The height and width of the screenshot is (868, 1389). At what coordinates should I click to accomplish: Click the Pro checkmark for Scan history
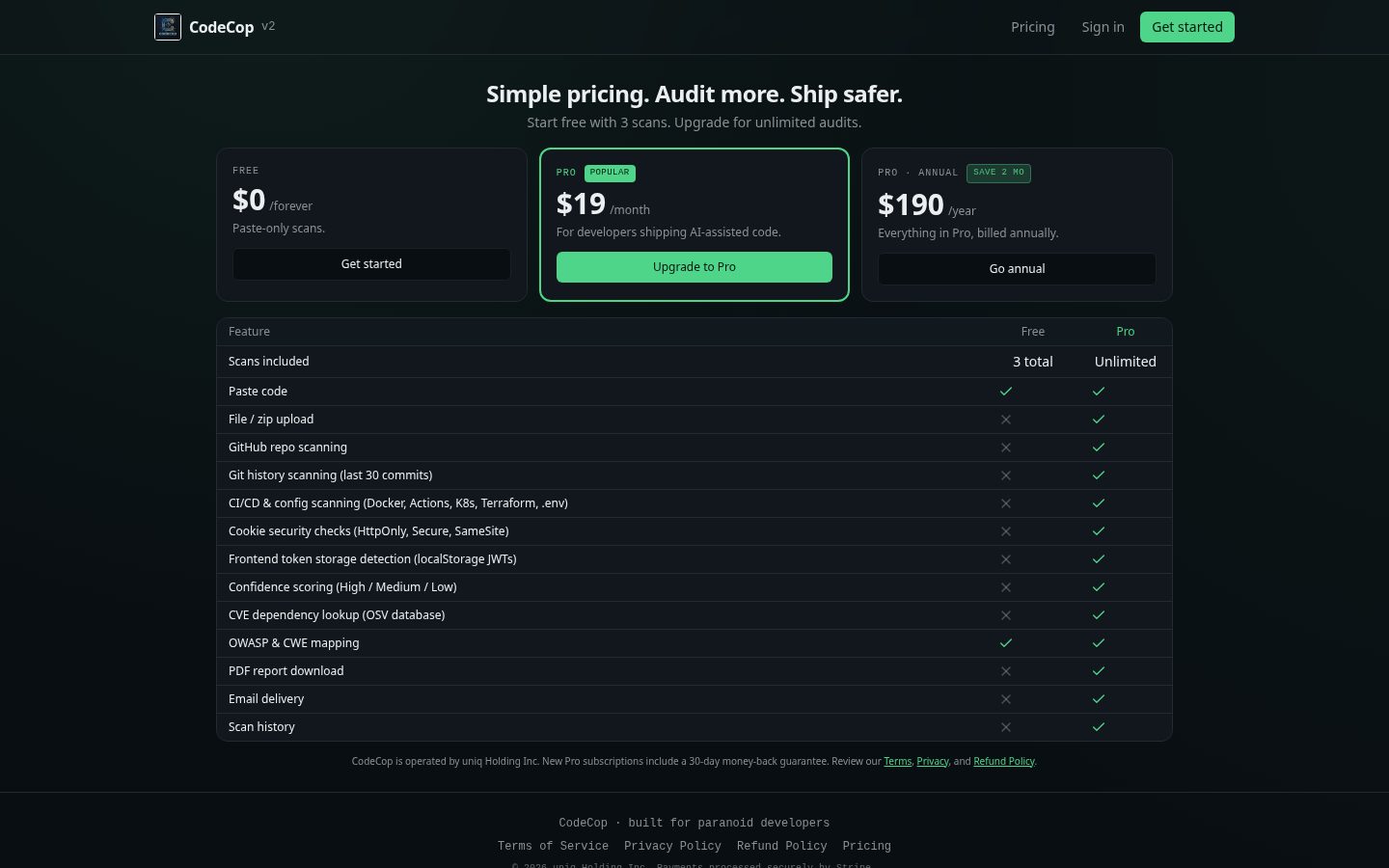click(x=1099, y=727)
